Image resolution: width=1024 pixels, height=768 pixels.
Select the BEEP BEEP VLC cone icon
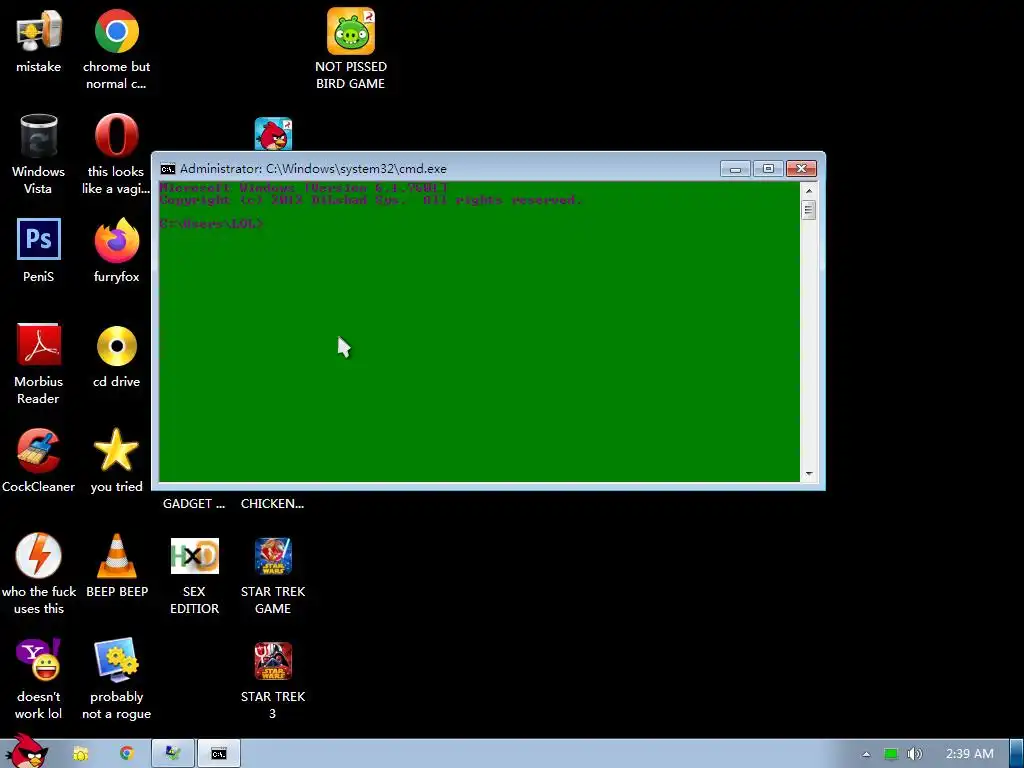116,556
